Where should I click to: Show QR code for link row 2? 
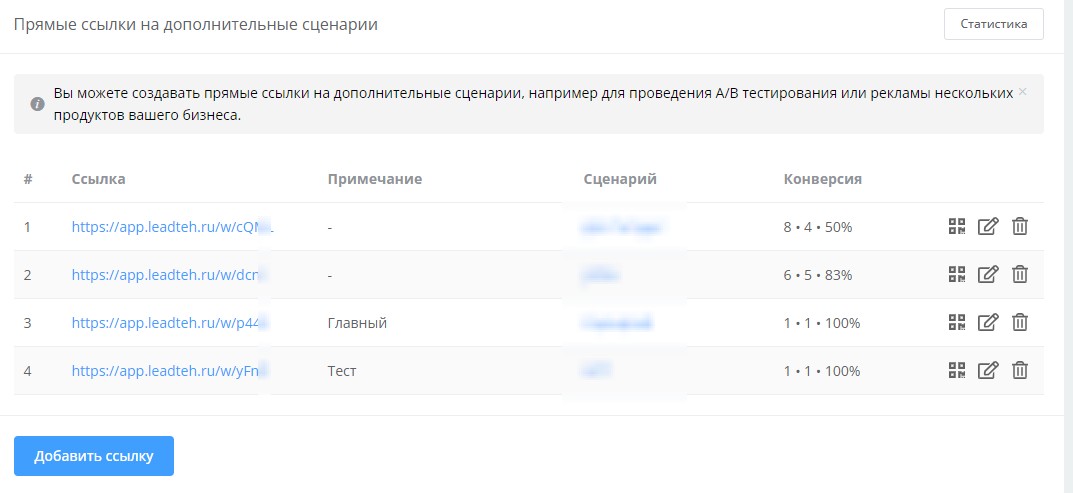coord(957,275)
